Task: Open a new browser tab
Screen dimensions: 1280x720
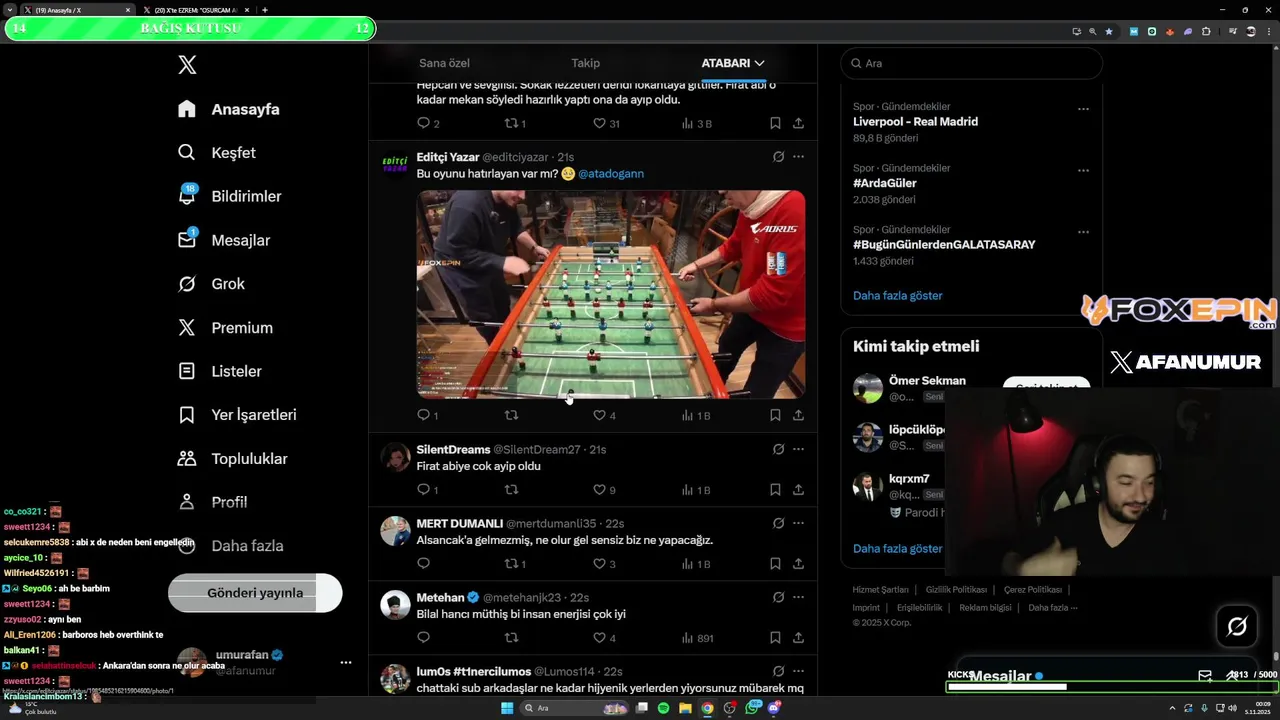Action: coord(264,10)
